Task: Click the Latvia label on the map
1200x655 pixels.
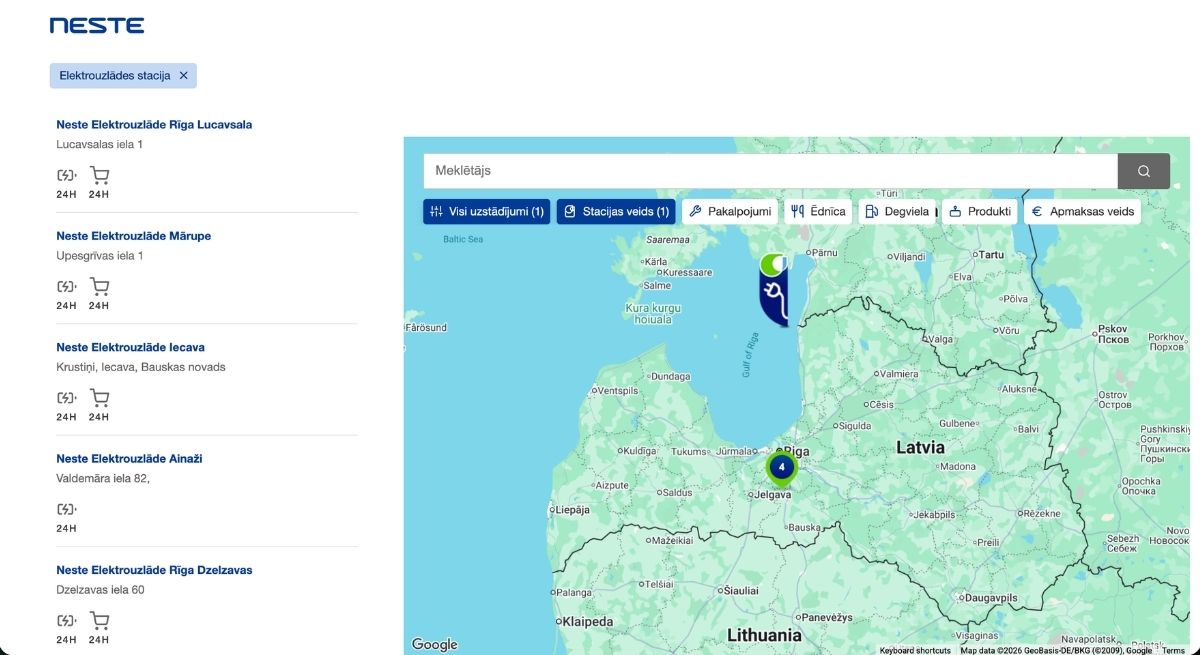Action: [x=920, y=447]
